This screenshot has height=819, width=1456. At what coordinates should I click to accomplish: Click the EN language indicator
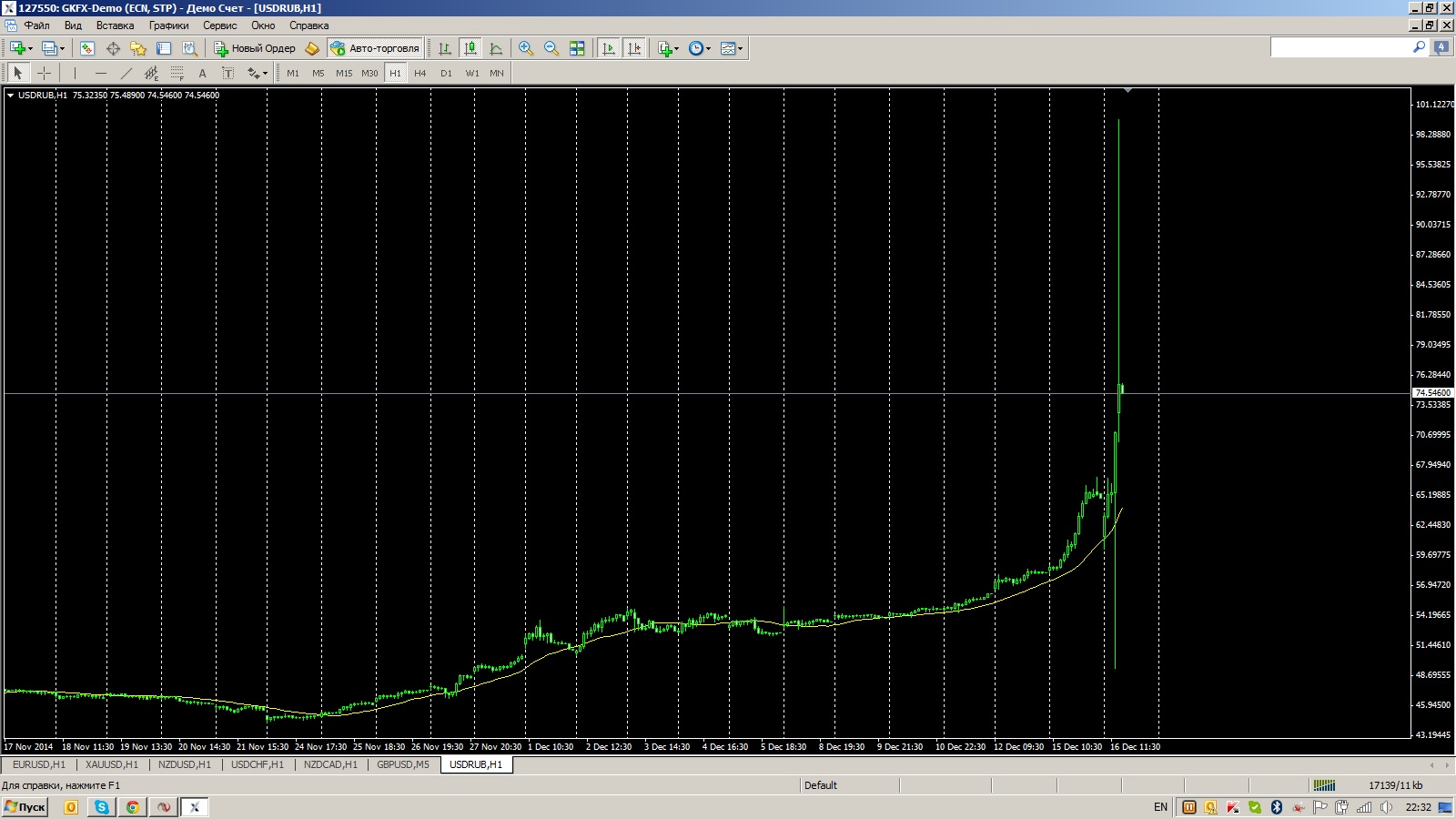tap(1160, 807)
